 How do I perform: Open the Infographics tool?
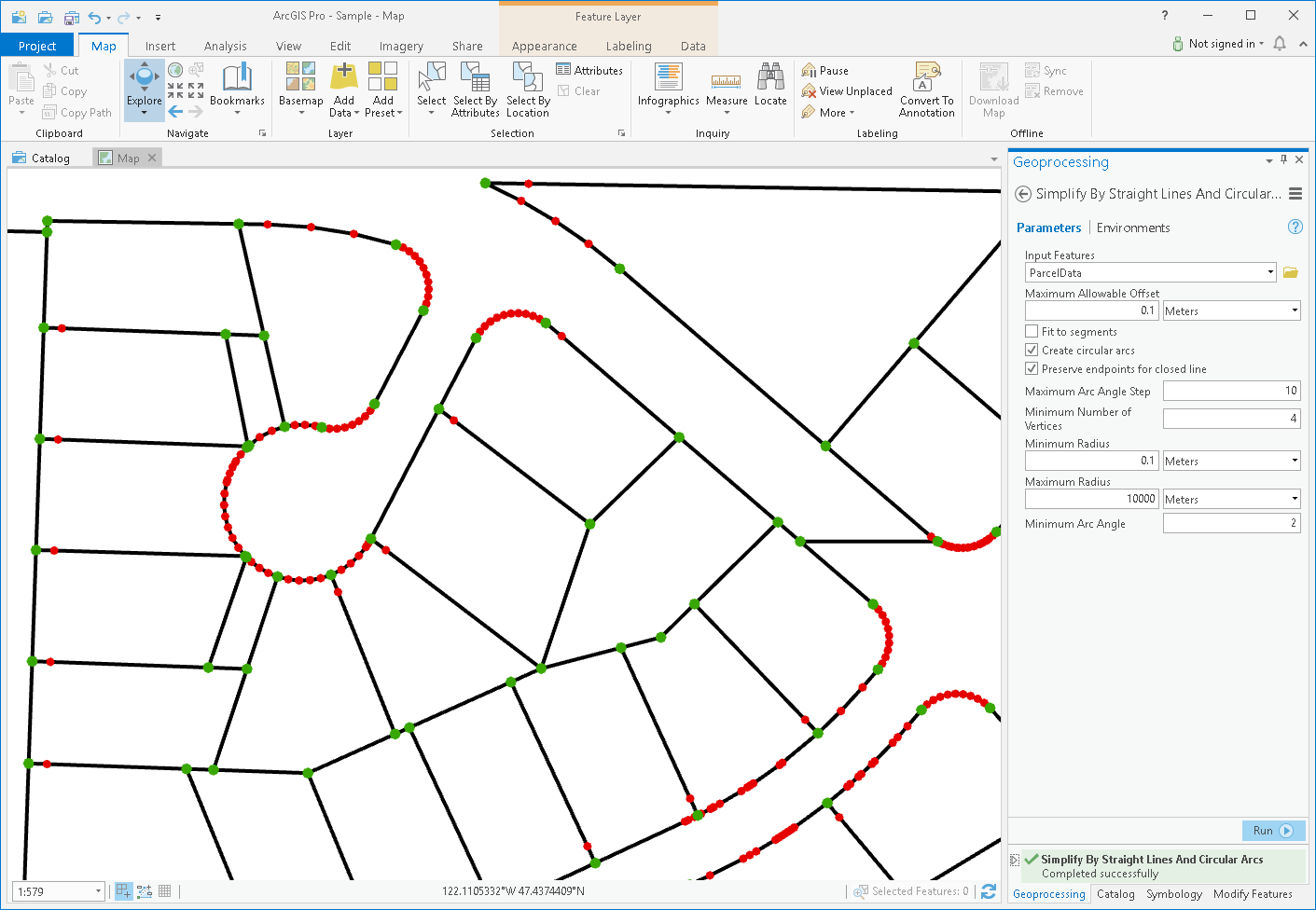click(x=668, y=89)
